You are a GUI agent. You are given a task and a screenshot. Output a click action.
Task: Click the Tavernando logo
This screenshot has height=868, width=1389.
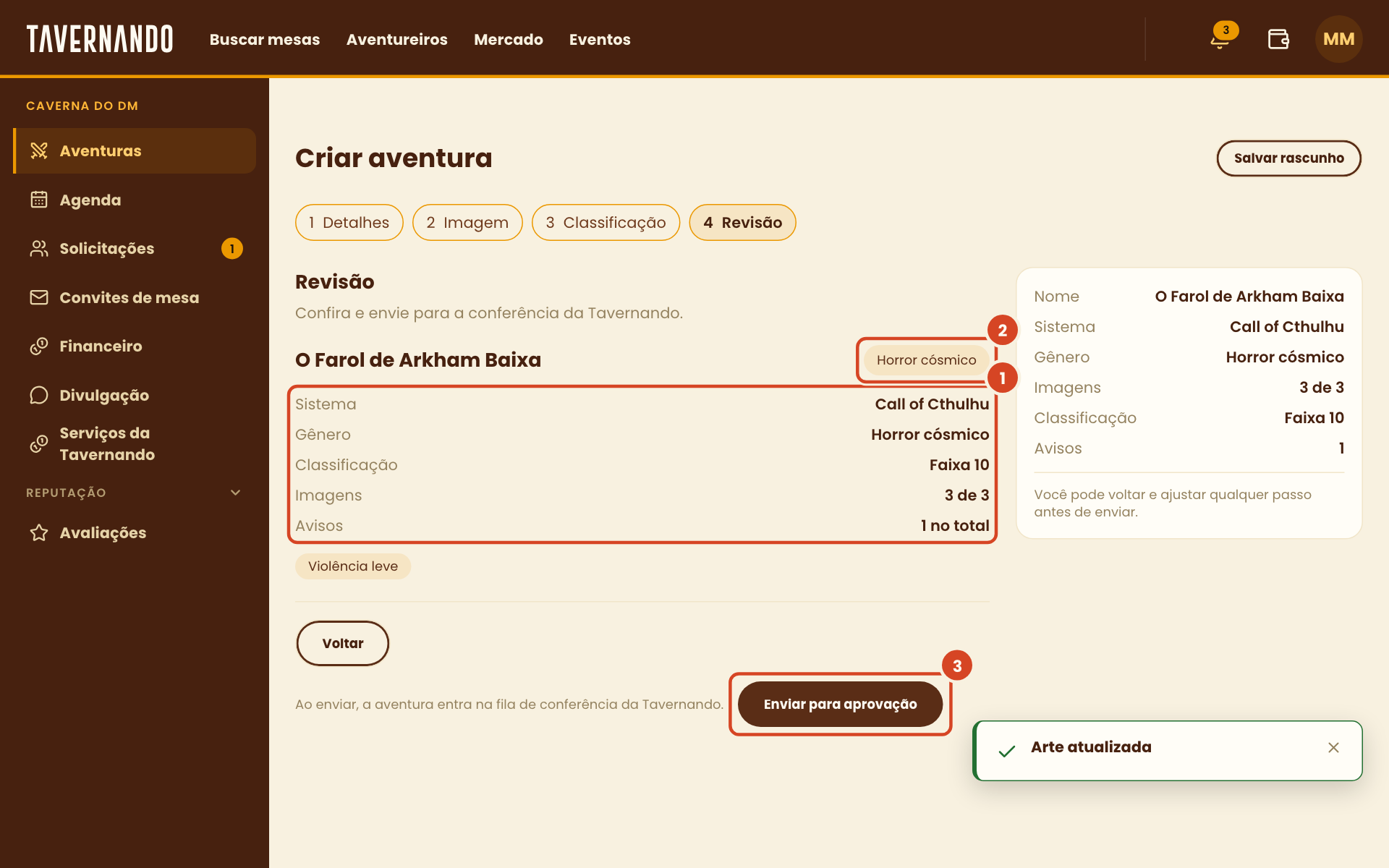[x=100, y=39]
